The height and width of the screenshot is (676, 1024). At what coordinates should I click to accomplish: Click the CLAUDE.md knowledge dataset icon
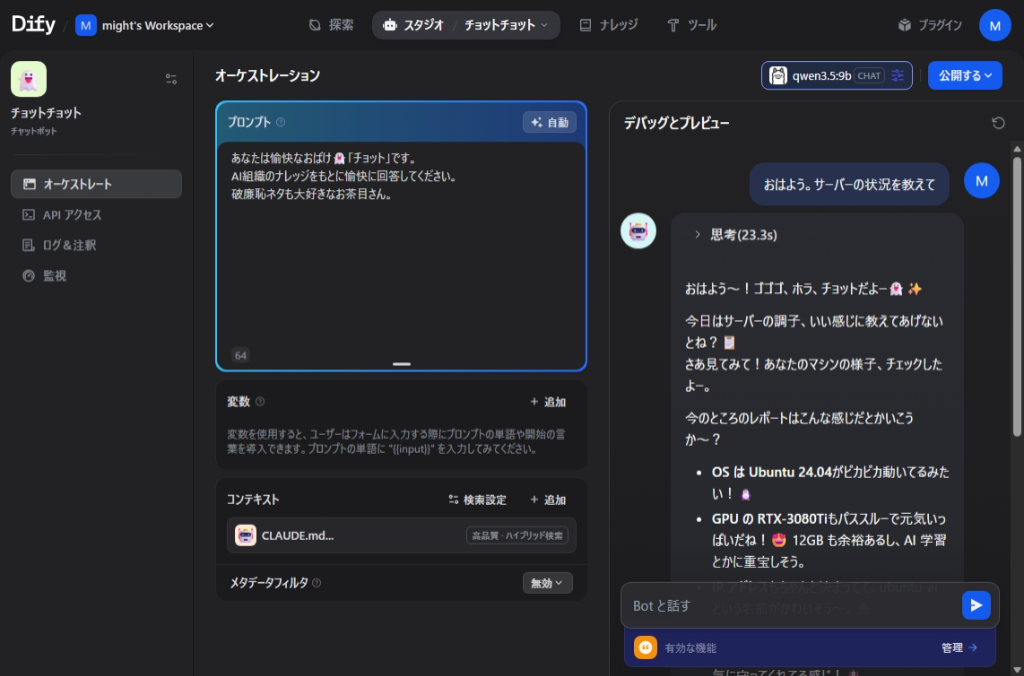pos(246,535)
